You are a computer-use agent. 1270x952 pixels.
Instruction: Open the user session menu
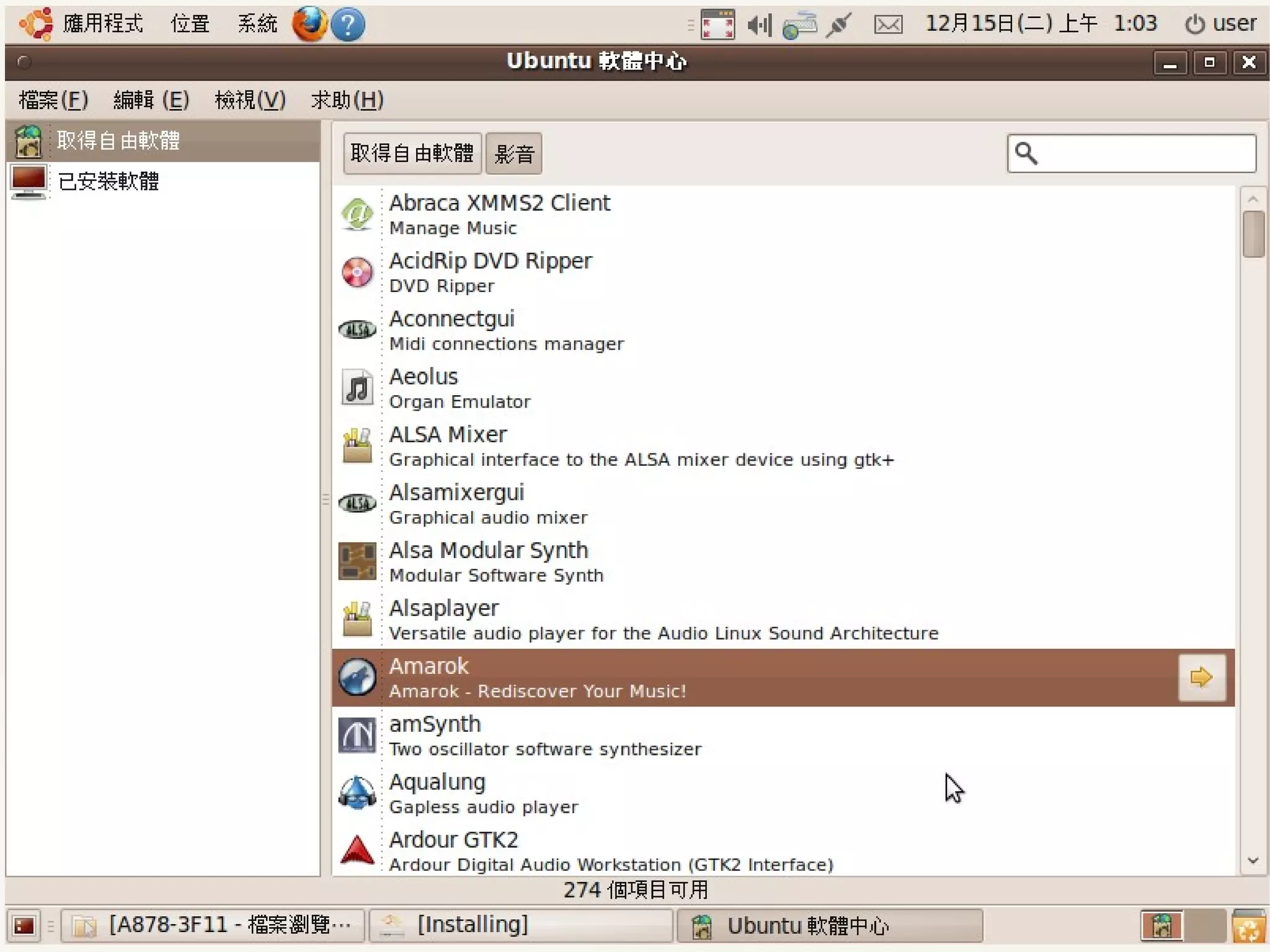pyautogui.click(x=1220, y=24)
